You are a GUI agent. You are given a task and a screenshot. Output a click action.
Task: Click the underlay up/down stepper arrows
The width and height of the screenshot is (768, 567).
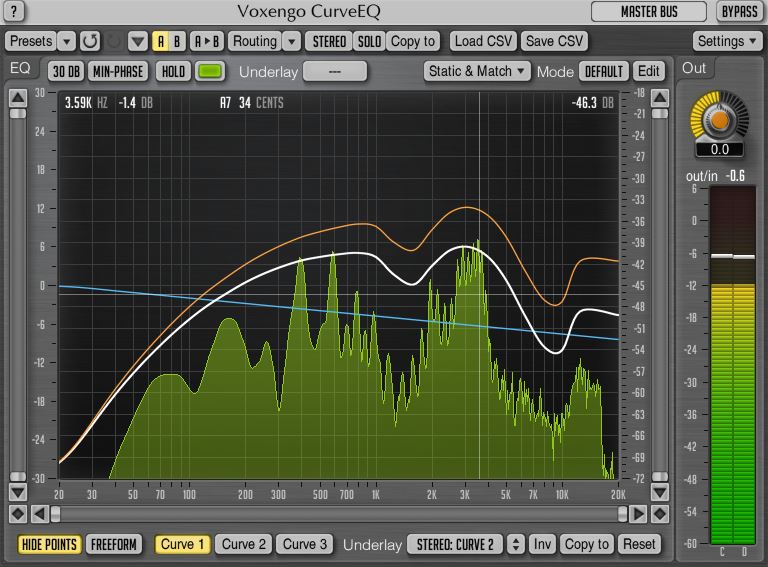(x=515, y=544)
